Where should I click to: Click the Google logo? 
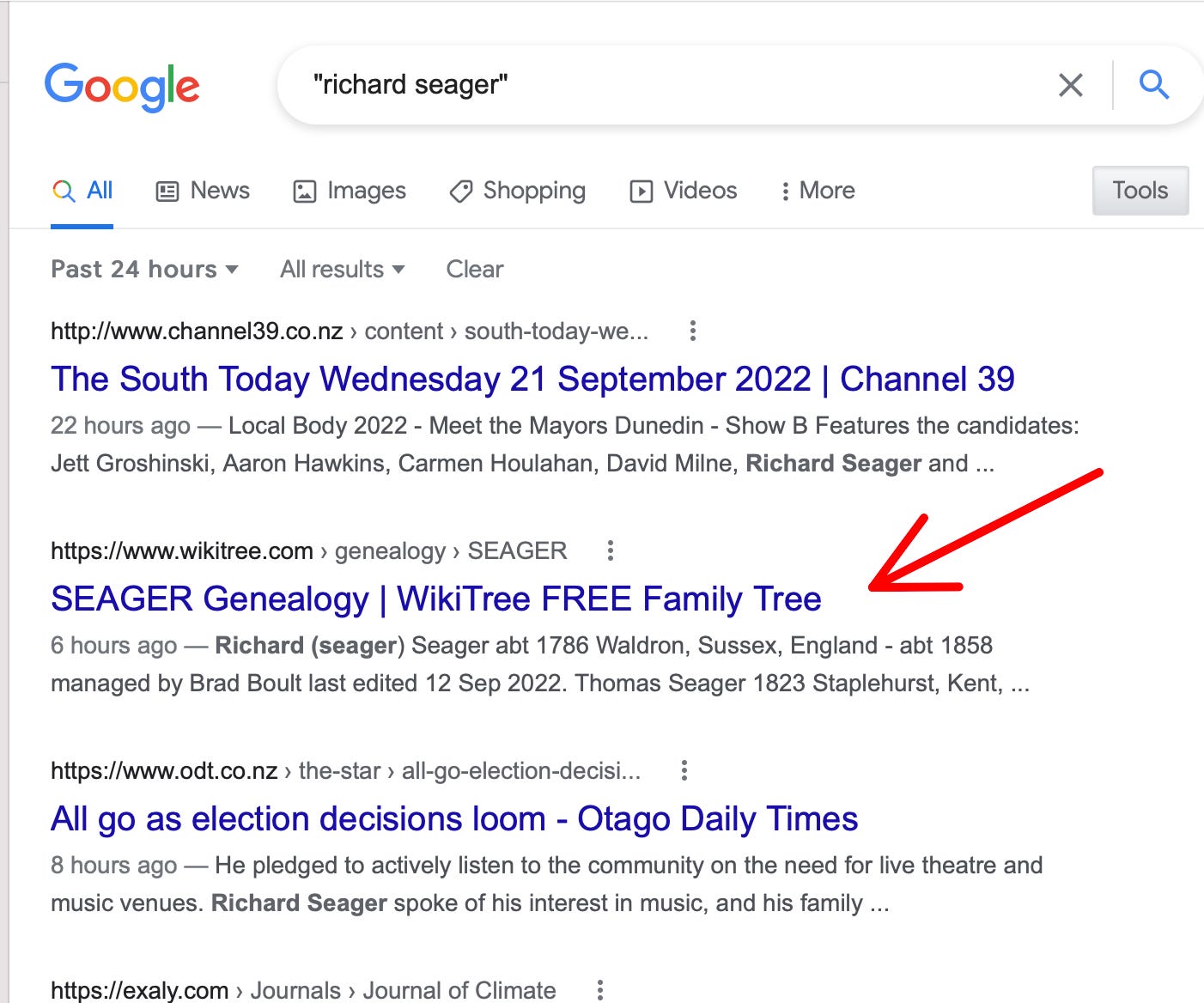click(122, 87)
